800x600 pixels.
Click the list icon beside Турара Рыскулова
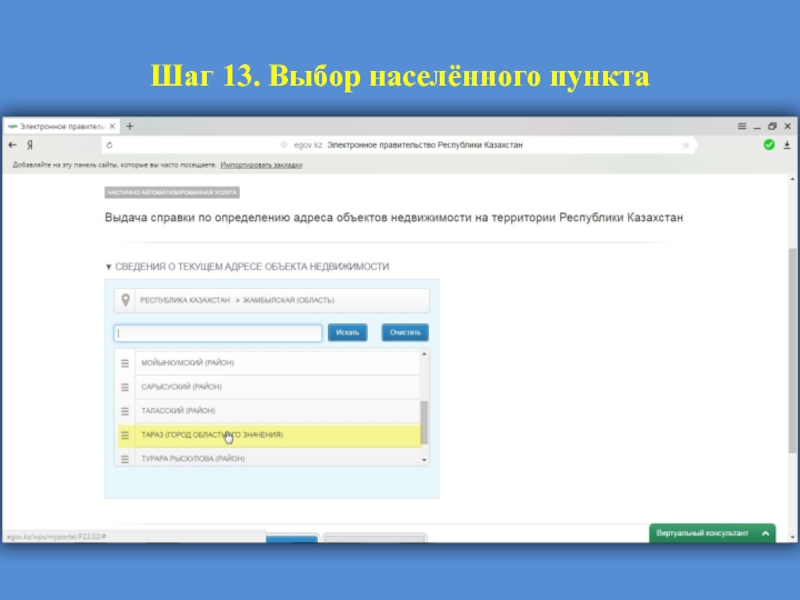pos(124,459)
